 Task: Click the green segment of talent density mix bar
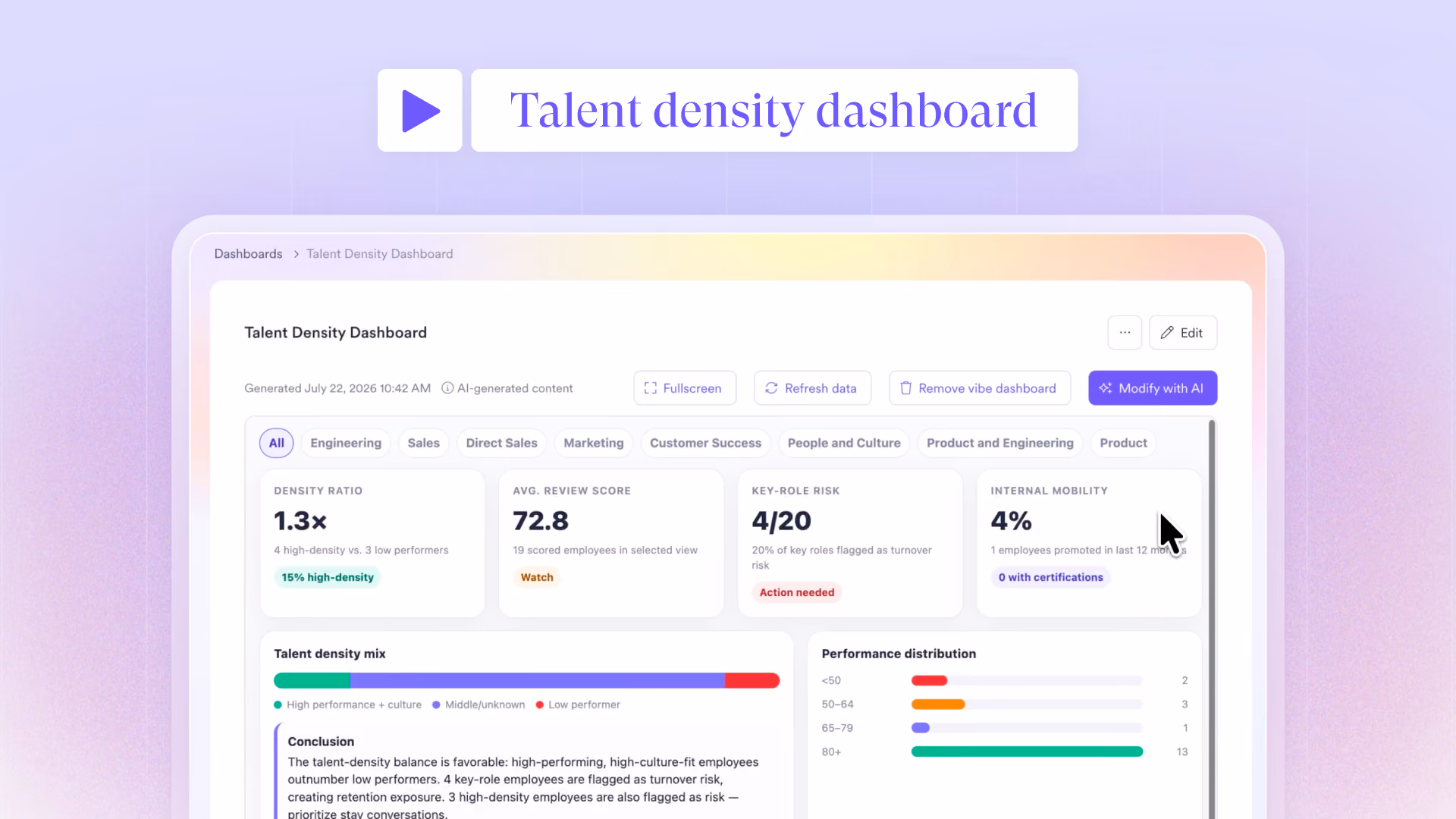pos(312,680)
